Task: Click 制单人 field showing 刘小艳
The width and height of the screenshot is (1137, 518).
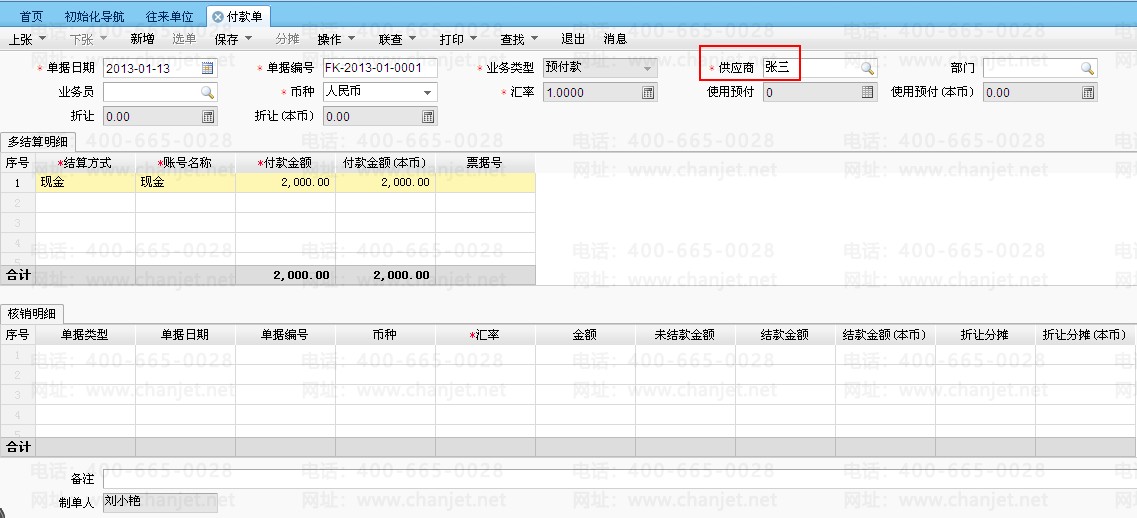Action: 160,501
